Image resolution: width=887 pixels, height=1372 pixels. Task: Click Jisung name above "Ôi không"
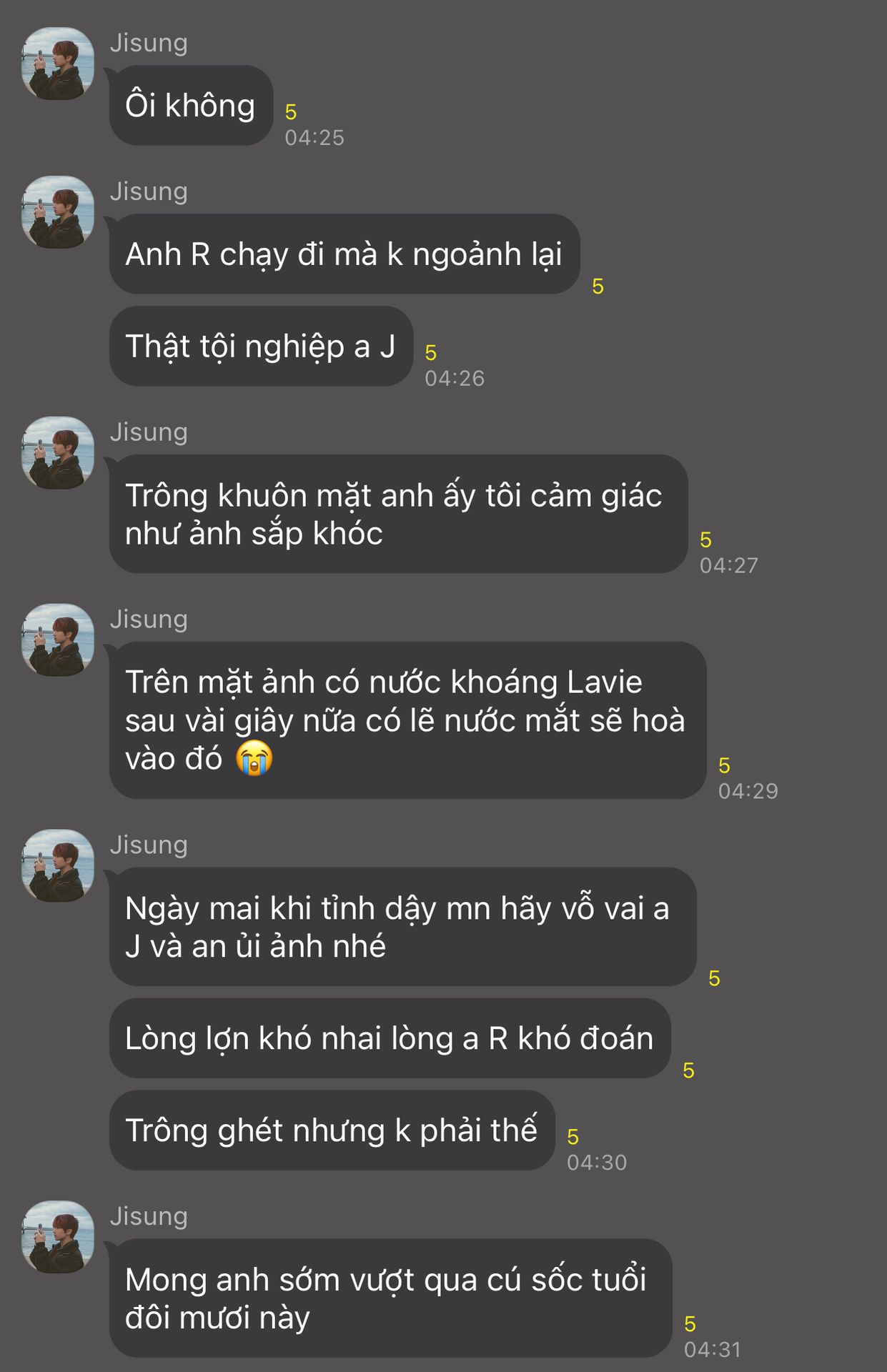[x=149, y=43]
